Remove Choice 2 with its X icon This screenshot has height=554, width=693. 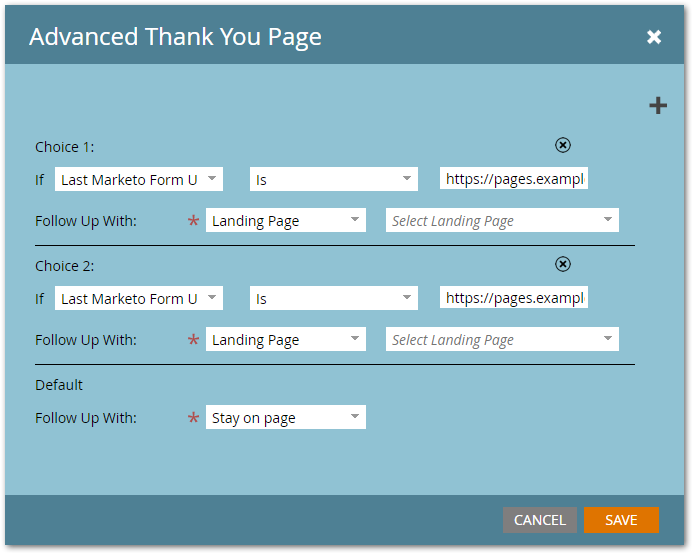point(563,264)
